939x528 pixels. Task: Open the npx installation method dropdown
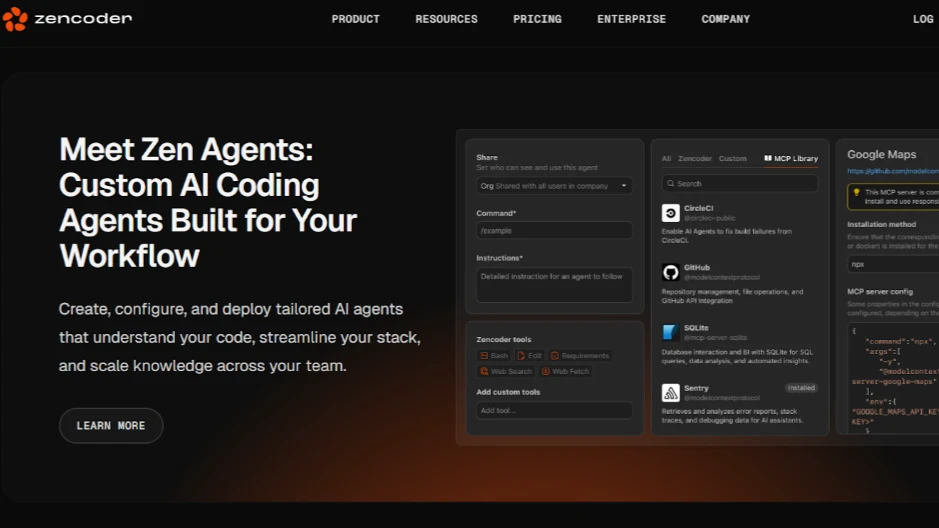[x=893, y=264]
